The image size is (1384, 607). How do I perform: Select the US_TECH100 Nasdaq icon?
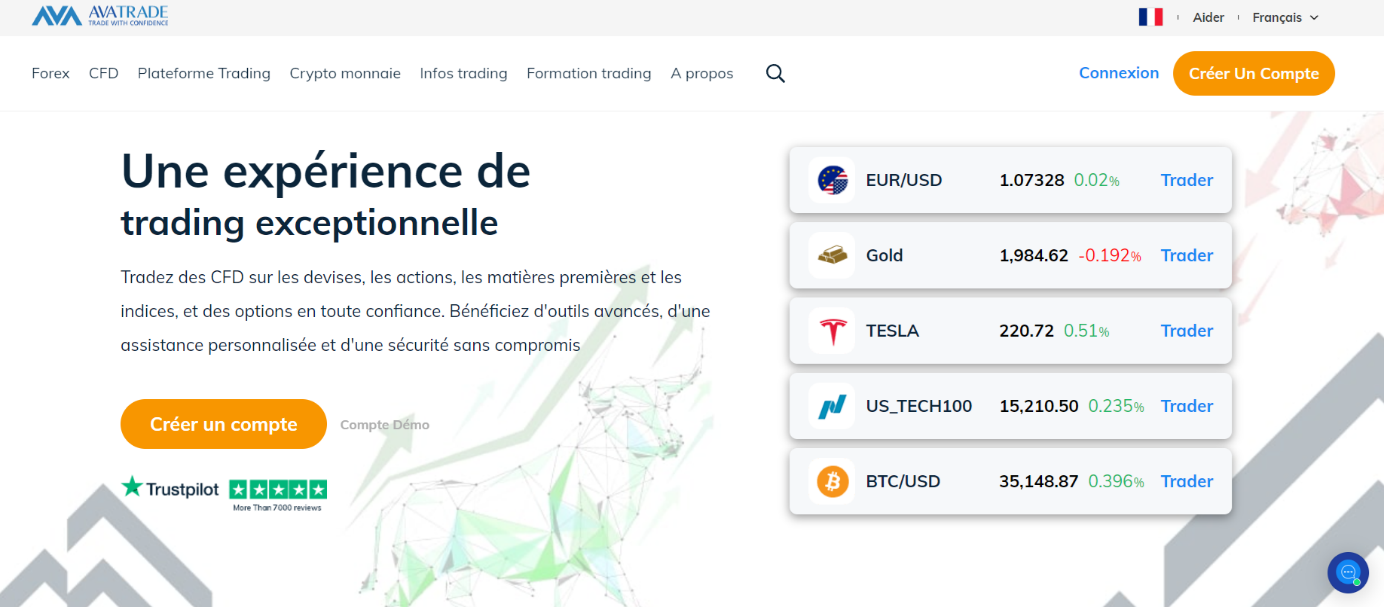pos(830,405)
